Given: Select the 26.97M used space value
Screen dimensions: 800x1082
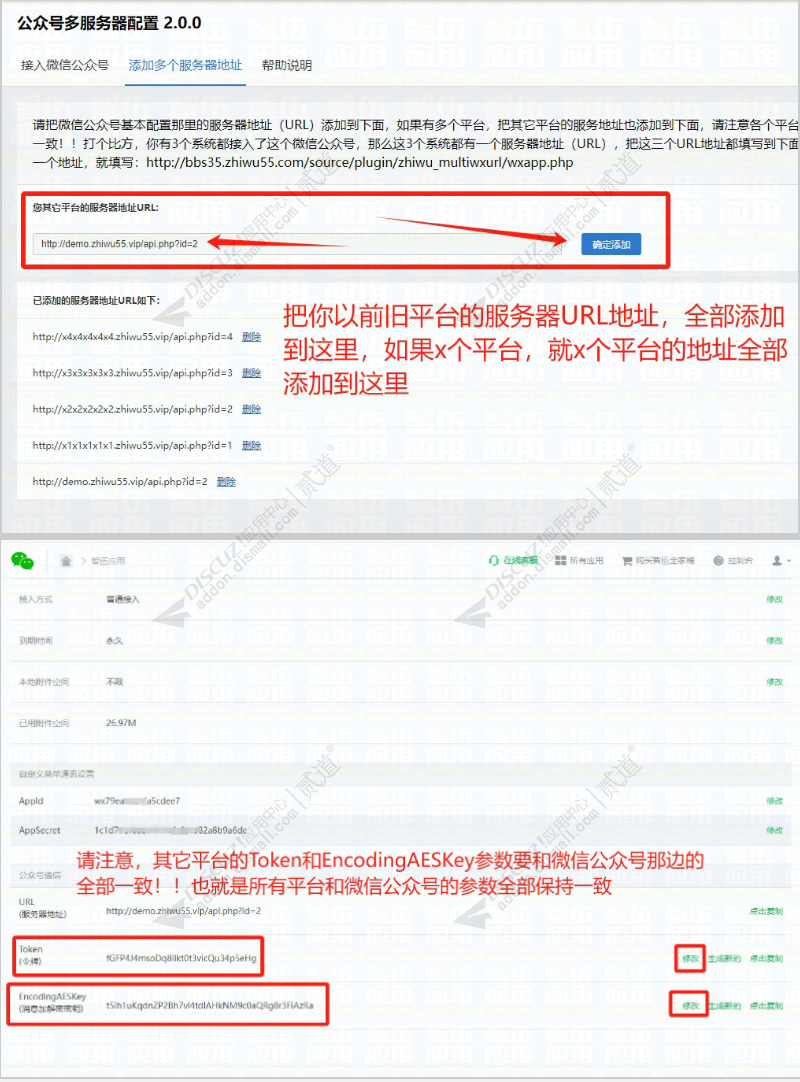Looking at the screenshot, I should pyautogui.click(x=121, y=723).
